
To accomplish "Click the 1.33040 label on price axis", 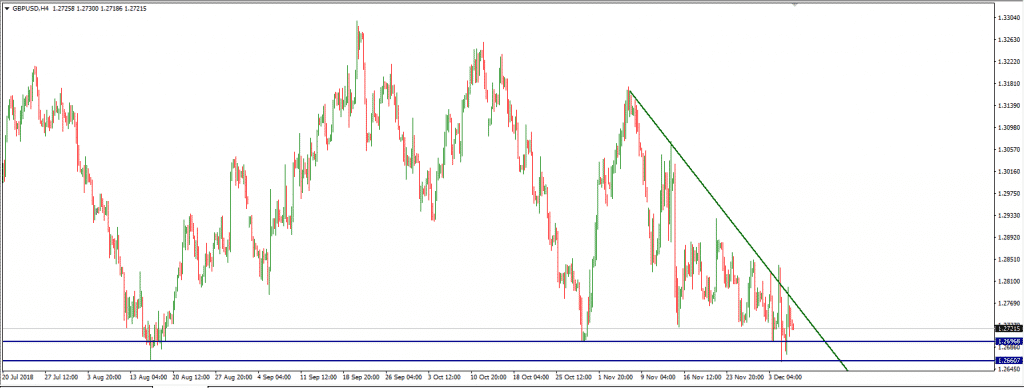I will pyautogui.click(x=1009, y=18).
